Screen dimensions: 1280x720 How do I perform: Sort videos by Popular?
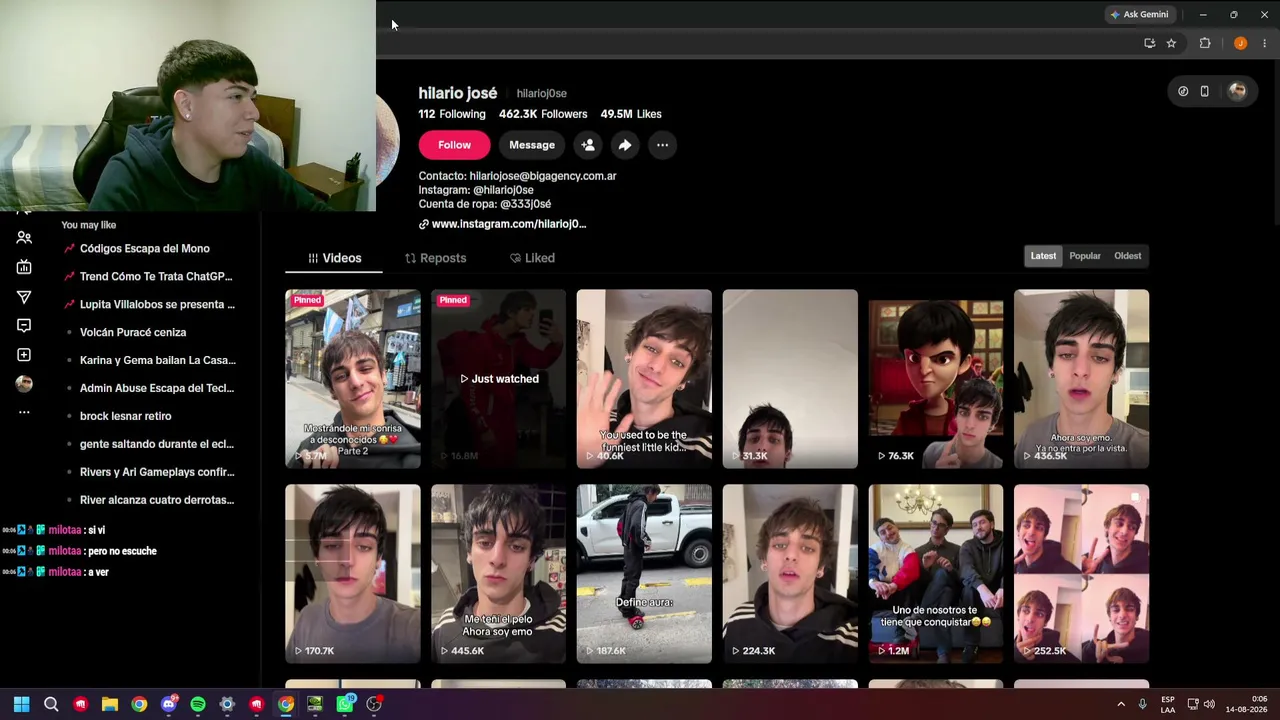click(1085, 256)
